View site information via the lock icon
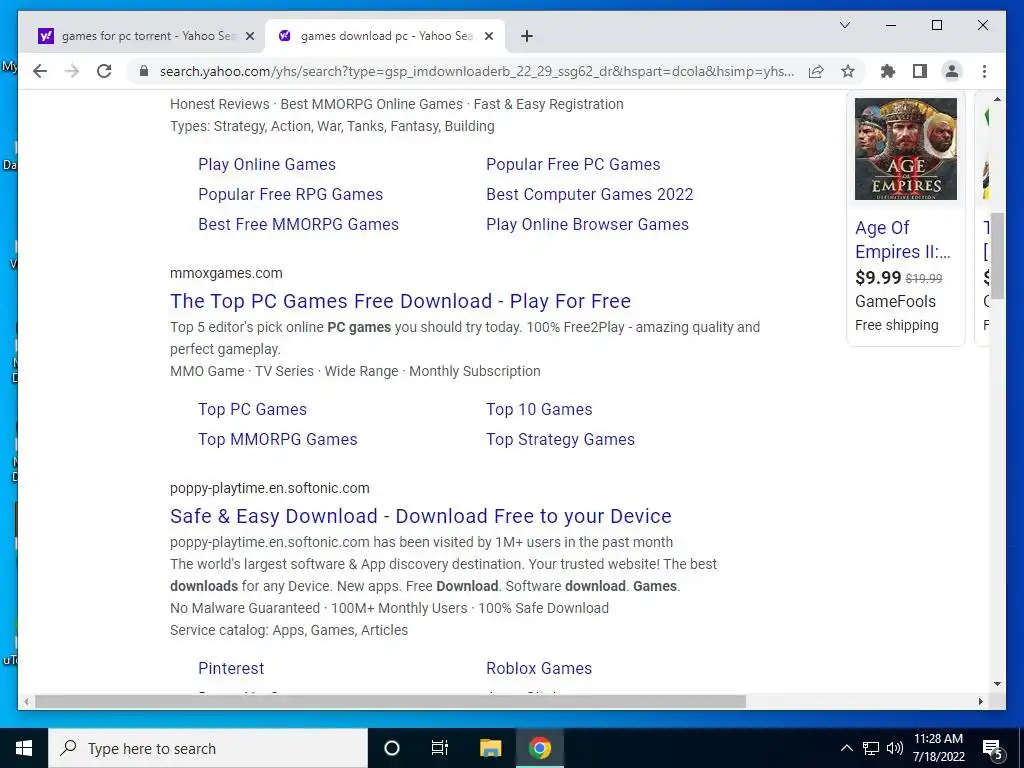This screenshot has width=1024, height=768. [x=144, y=71]
